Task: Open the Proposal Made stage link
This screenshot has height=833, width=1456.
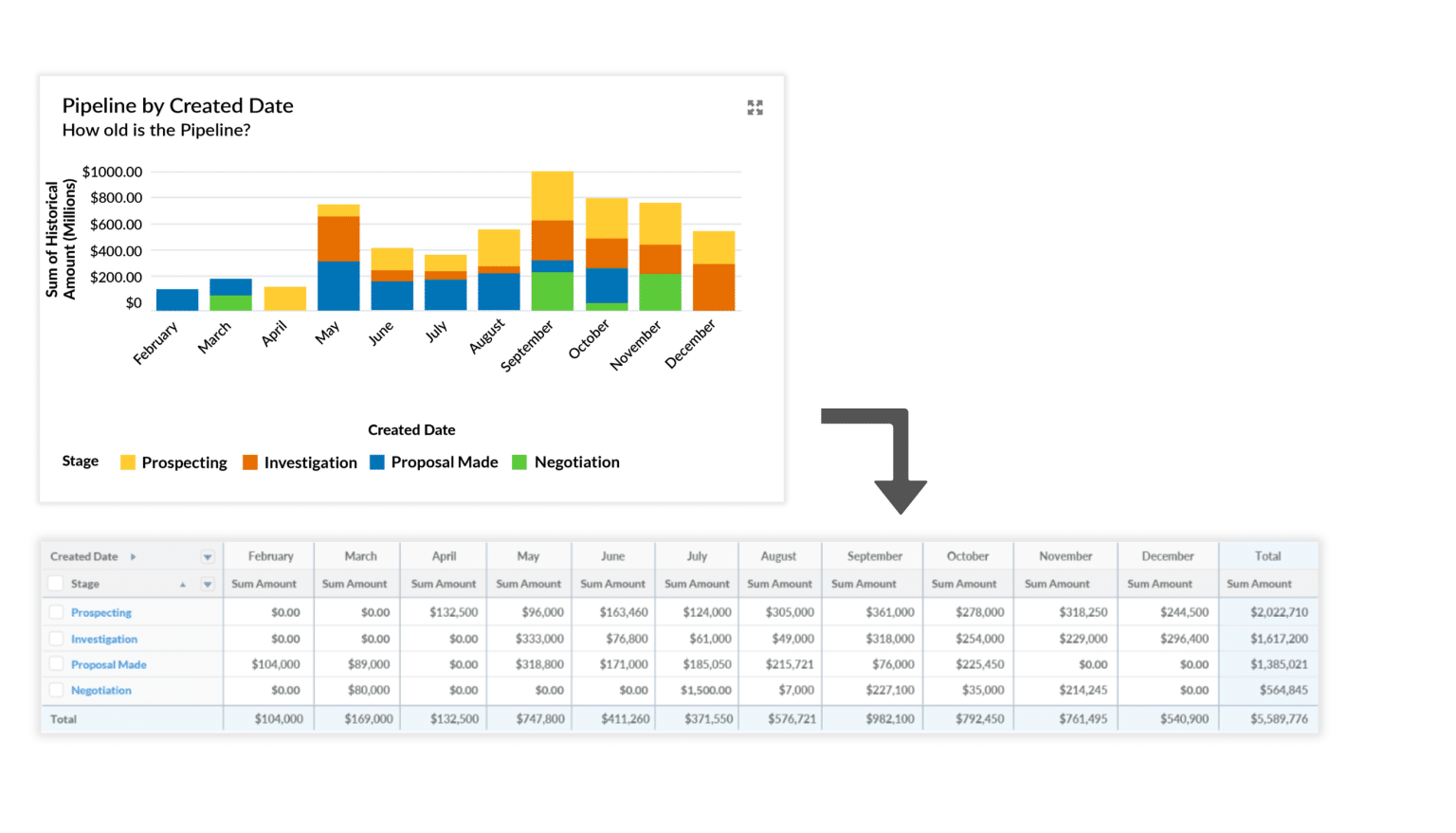Action: (109, 664)
